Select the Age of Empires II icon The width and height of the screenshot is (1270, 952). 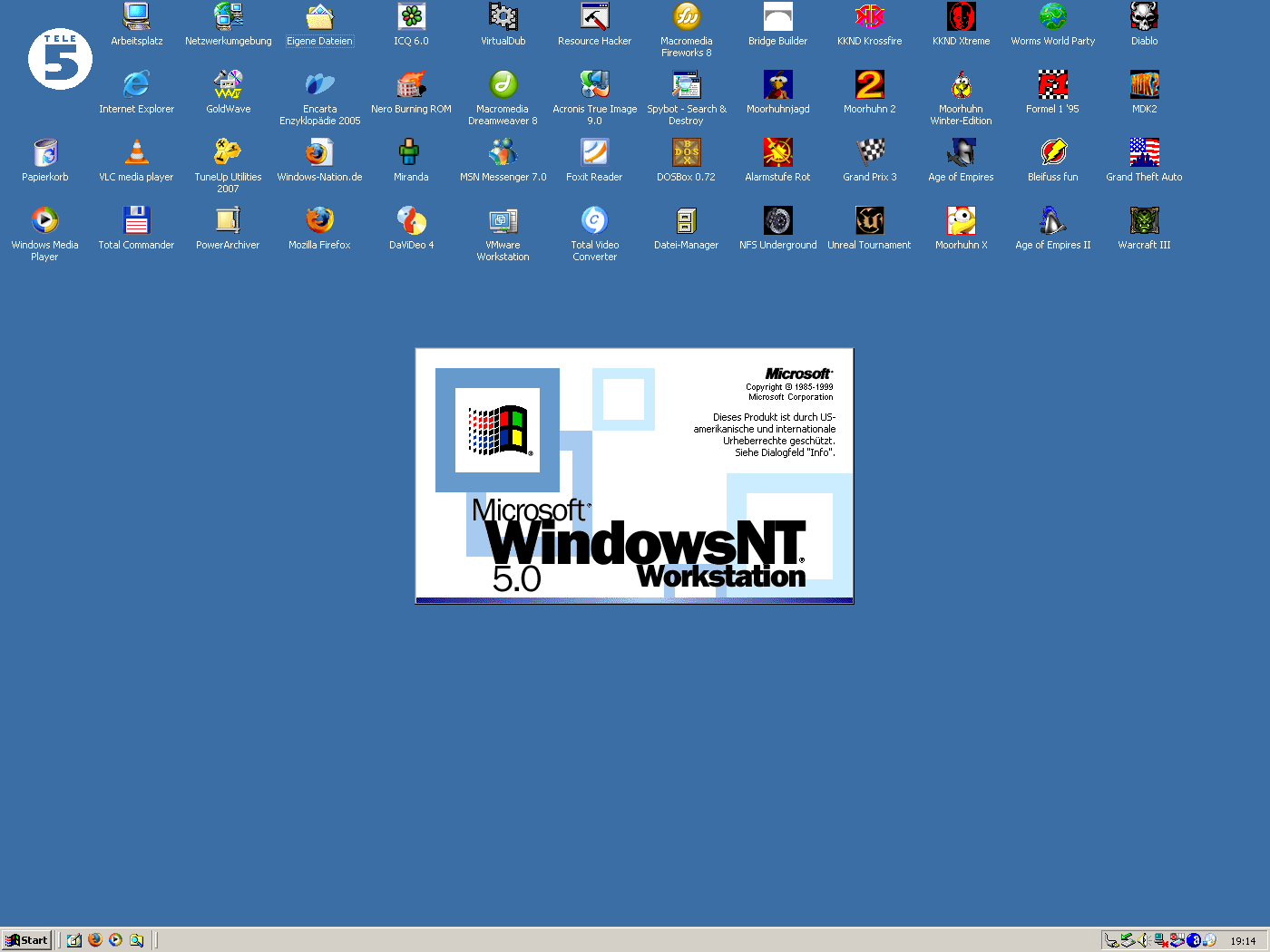1052,220
